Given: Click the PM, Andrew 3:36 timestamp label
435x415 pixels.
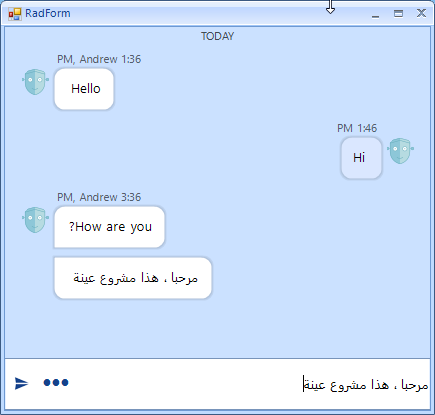Looking at the screenshot, I should coord(99,197).
